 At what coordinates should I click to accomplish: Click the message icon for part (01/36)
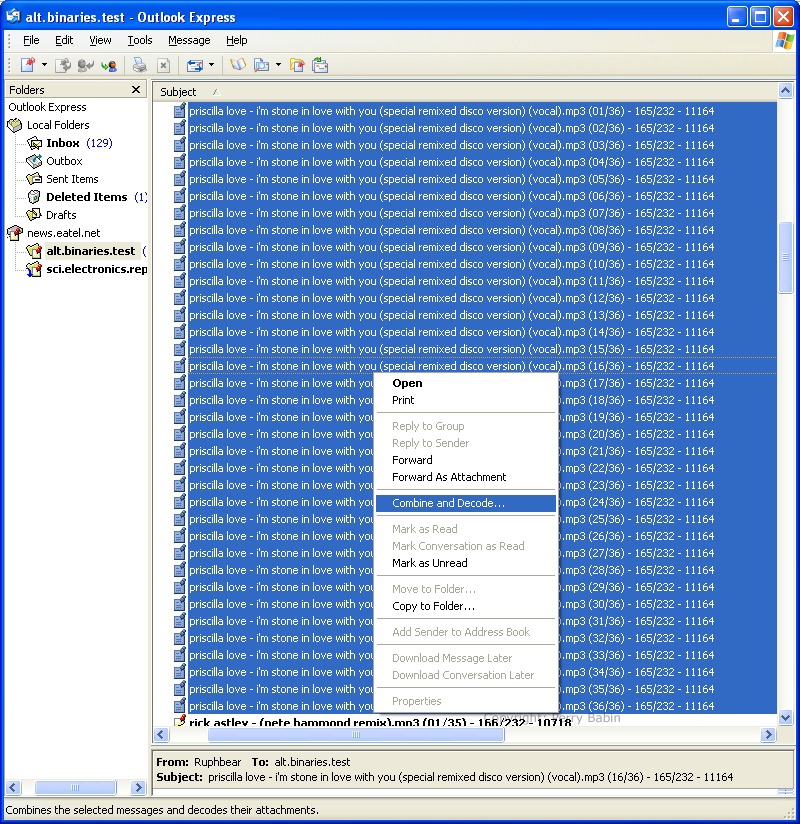pyautogui.click(x=180, y=111)
